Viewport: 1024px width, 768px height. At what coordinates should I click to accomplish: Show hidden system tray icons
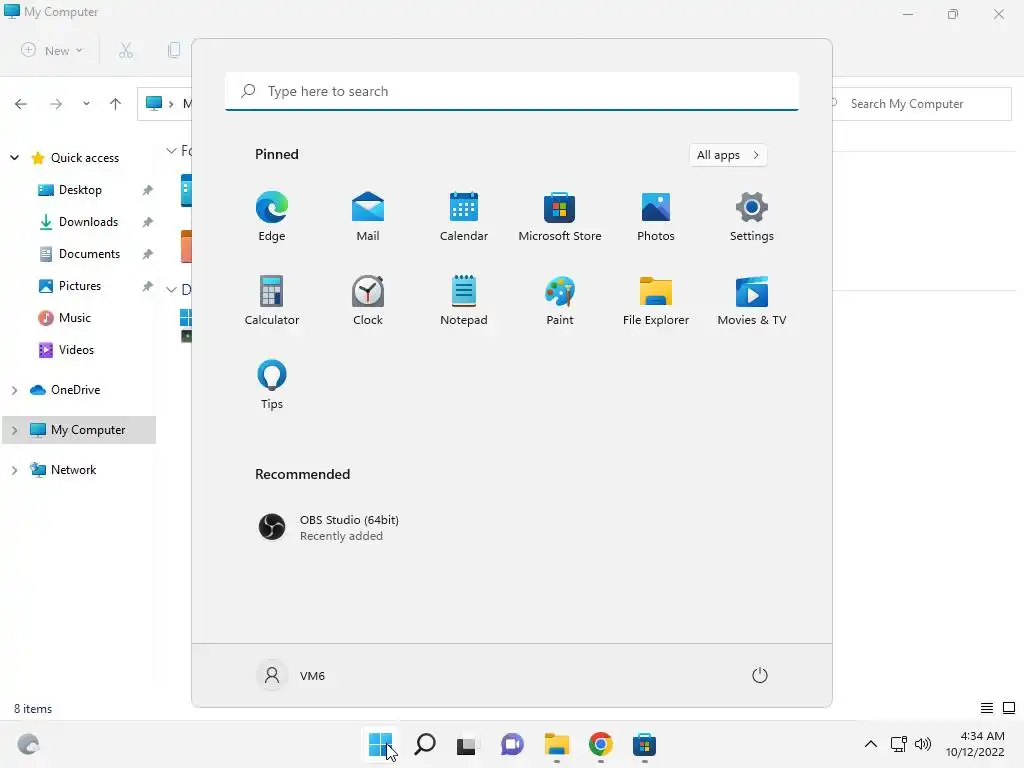(x=871, y=744)
